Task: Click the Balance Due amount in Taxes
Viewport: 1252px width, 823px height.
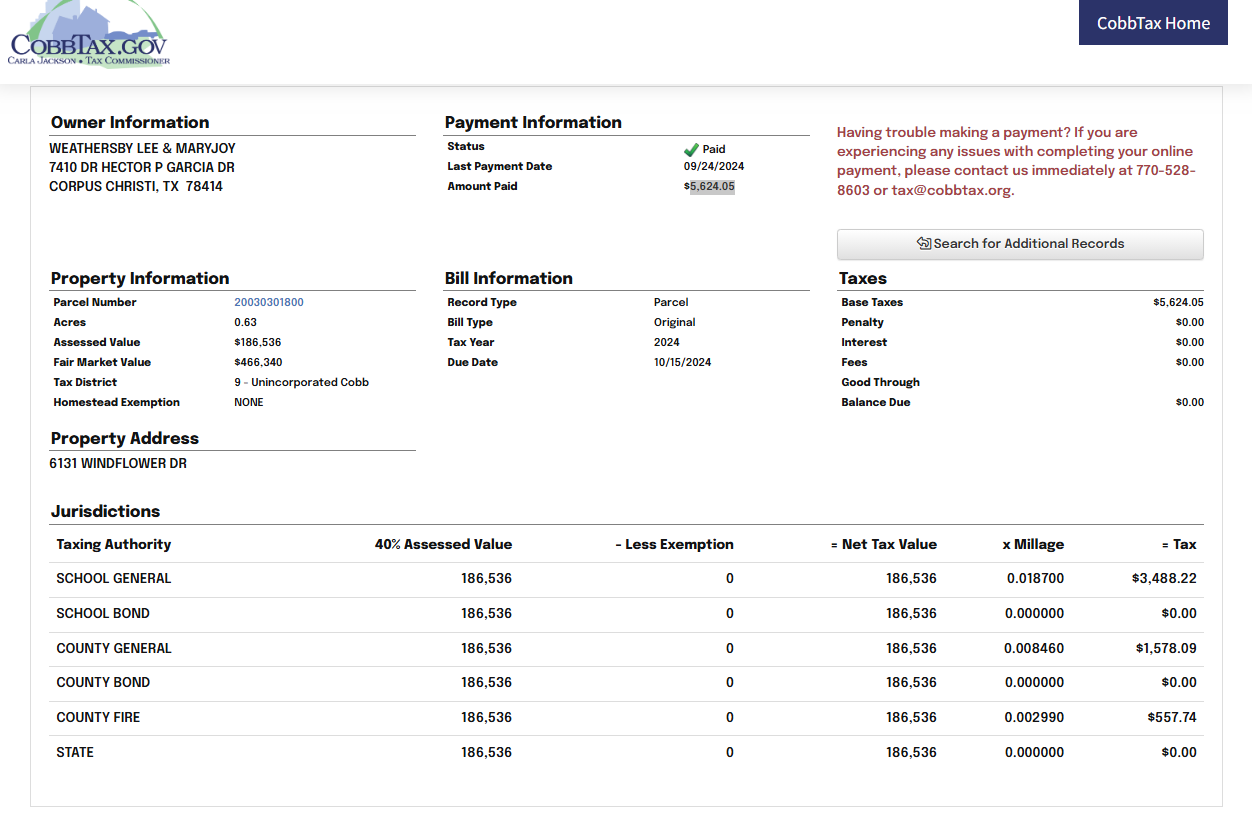Action: coord(1189,402)
